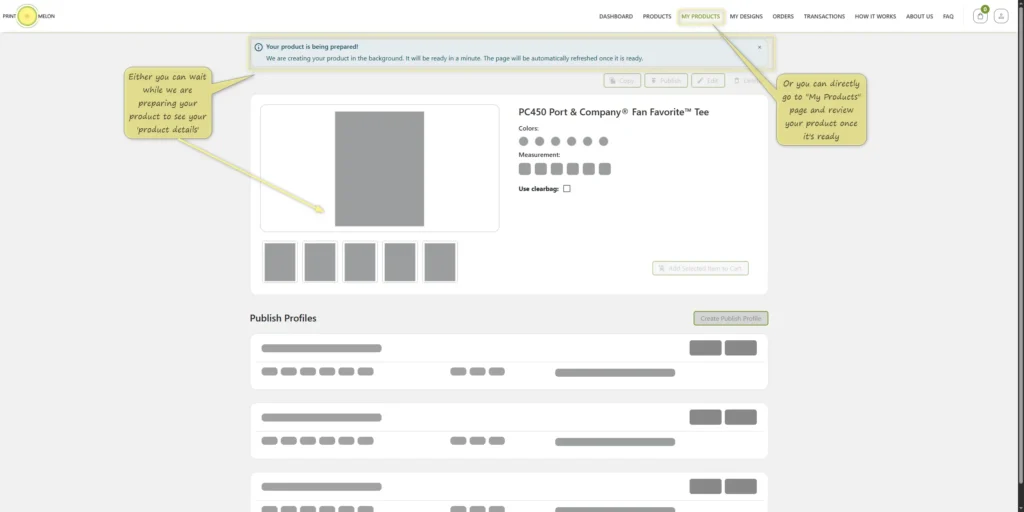Dismiss the product being prepared notification

pos(759,48)
